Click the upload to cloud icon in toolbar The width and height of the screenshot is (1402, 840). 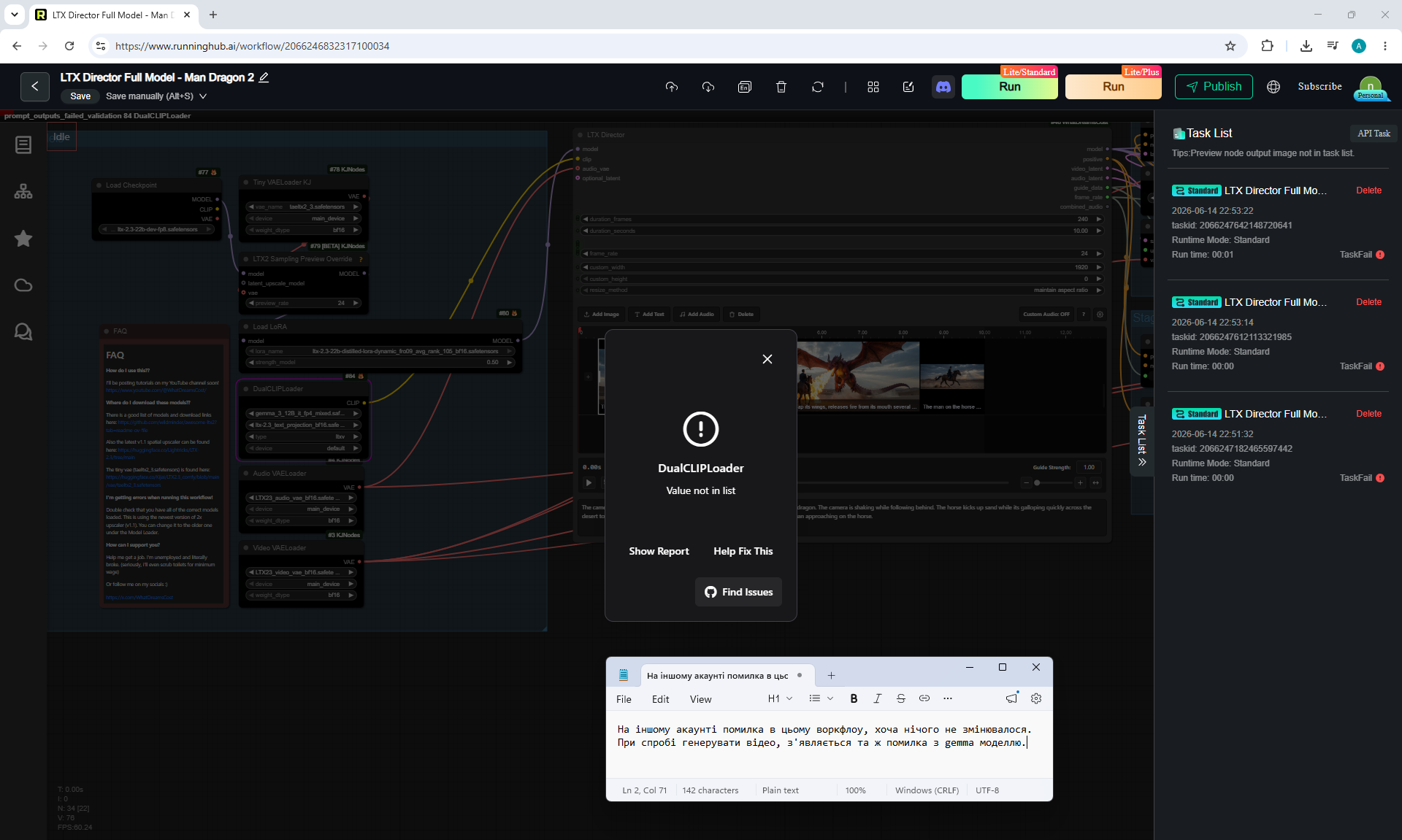coord(672,87)
